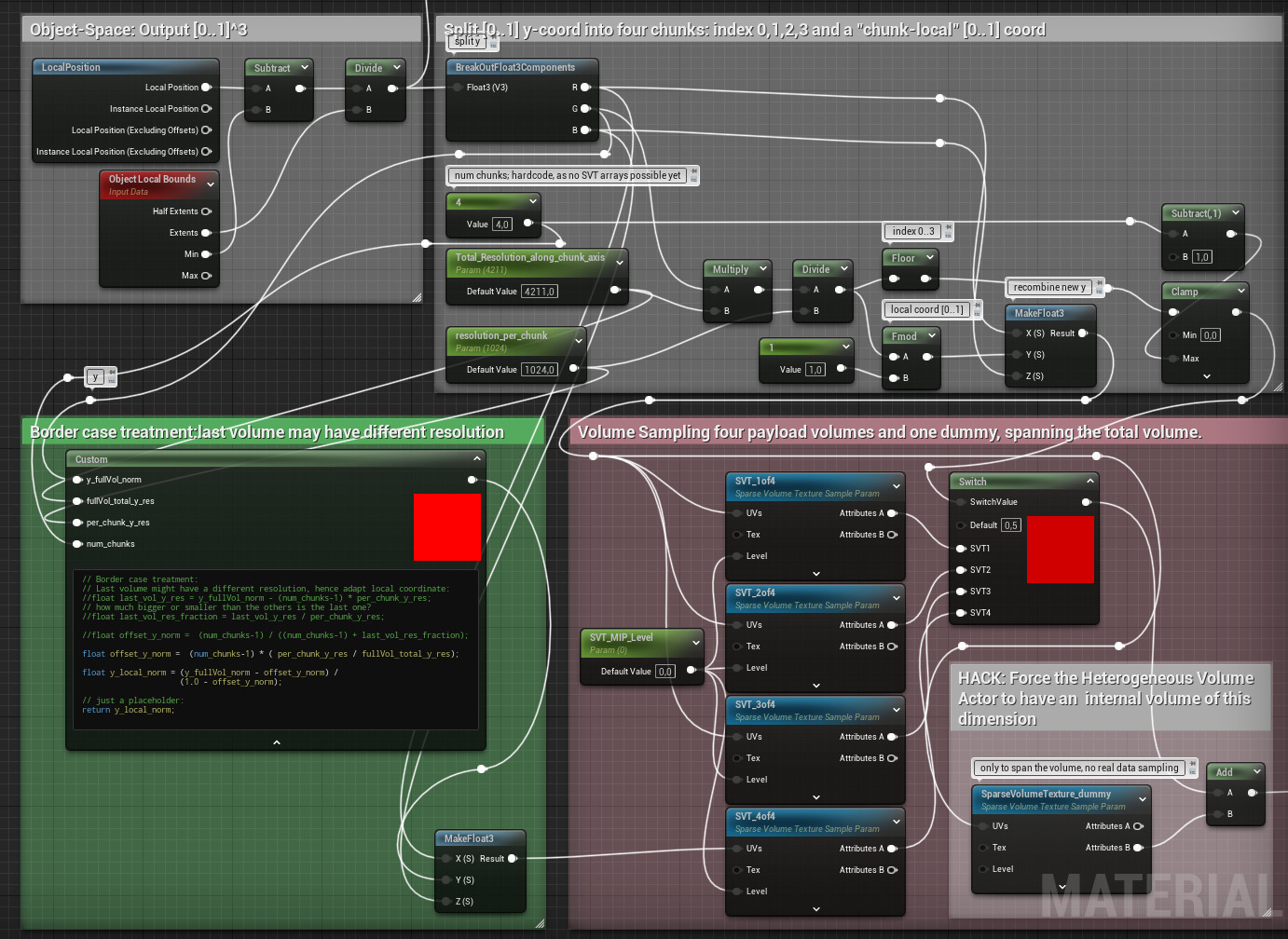Screen dimensions: 1288x939
Task: Select 'HACK: Force the Heterogeneous Volume' comment title
Action: coord(1106,699)
